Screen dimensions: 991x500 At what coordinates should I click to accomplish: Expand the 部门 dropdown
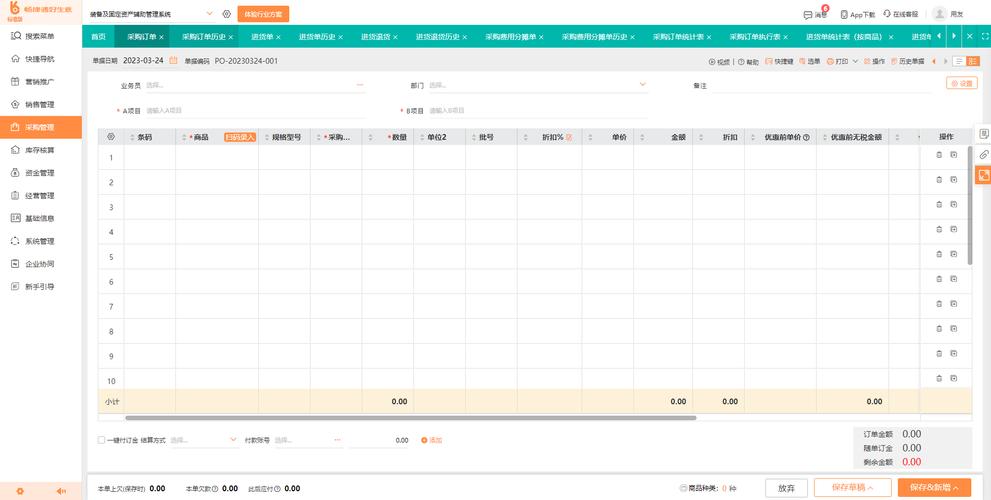pos(643,85)
